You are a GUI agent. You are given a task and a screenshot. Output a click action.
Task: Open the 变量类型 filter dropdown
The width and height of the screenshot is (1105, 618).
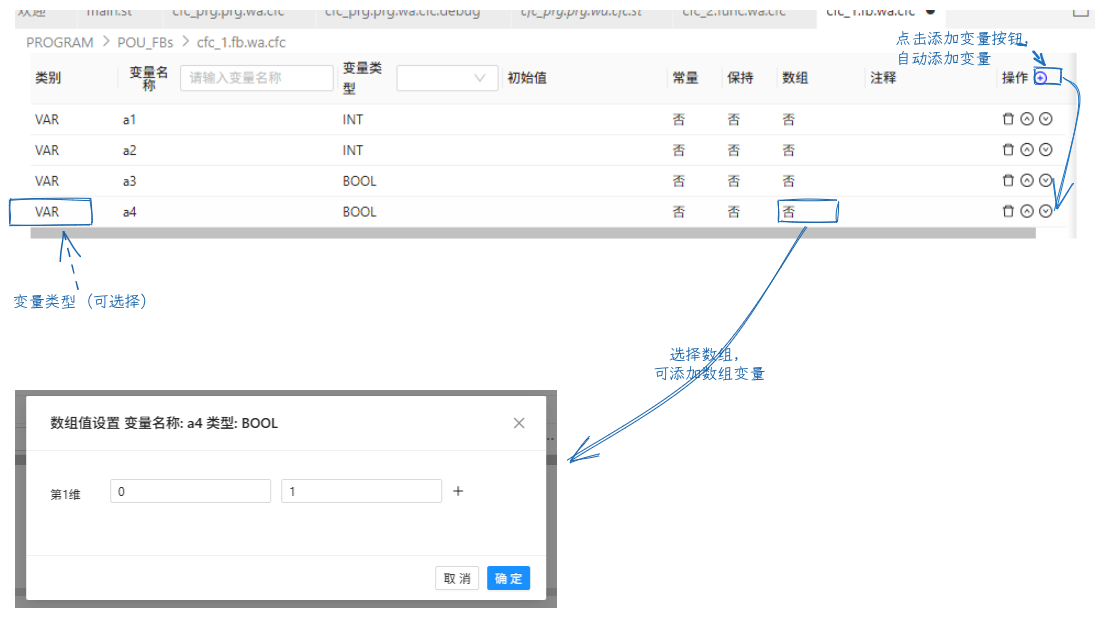pos(447,78)
